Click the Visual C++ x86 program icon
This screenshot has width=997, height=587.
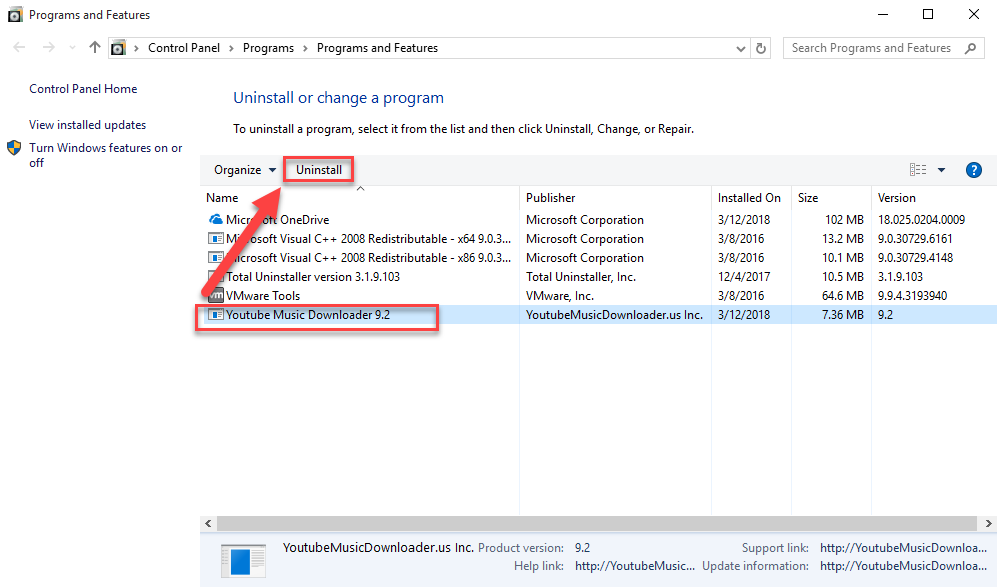point(216,258)
